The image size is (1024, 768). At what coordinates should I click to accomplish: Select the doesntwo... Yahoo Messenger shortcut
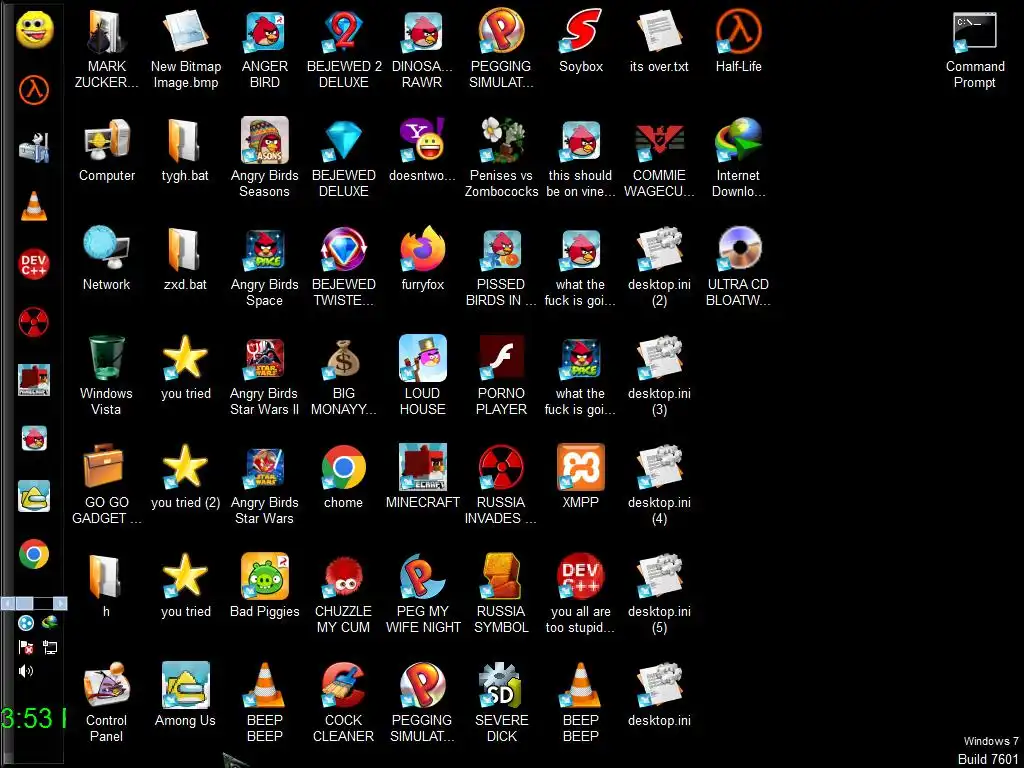(x=423, y=150)
